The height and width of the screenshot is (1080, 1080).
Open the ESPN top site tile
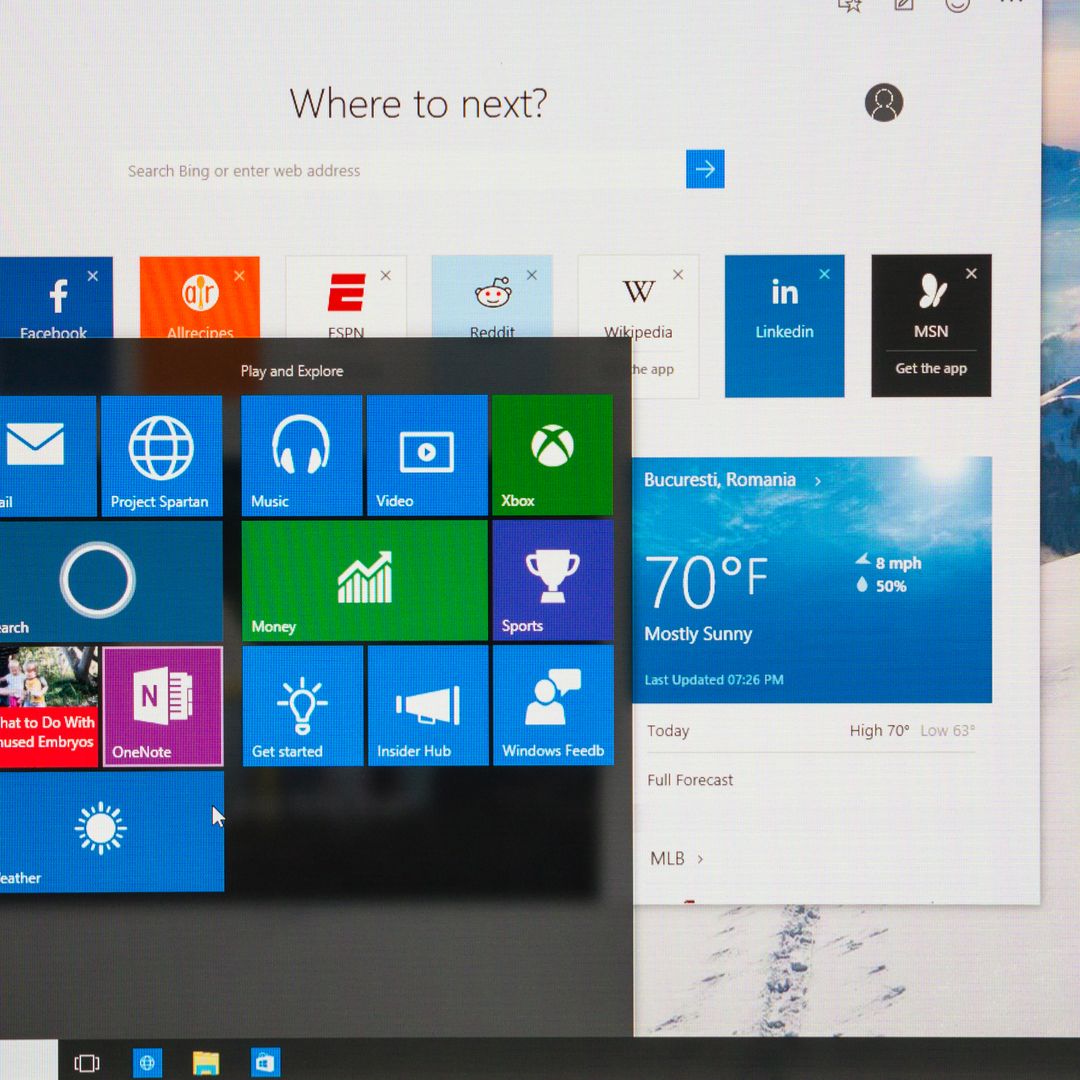point(346,297)
